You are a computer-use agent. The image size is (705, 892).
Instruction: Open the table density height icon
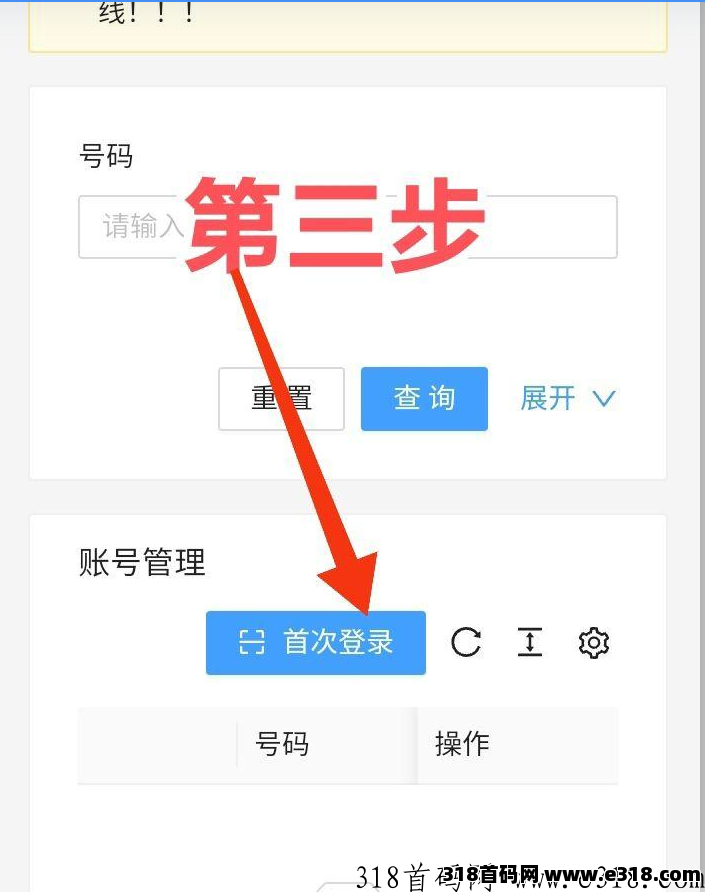(530, 643)
